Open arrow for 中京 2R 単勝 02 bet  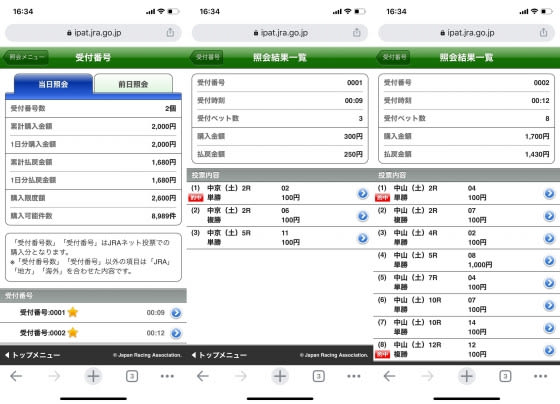(x=363, y=194)
